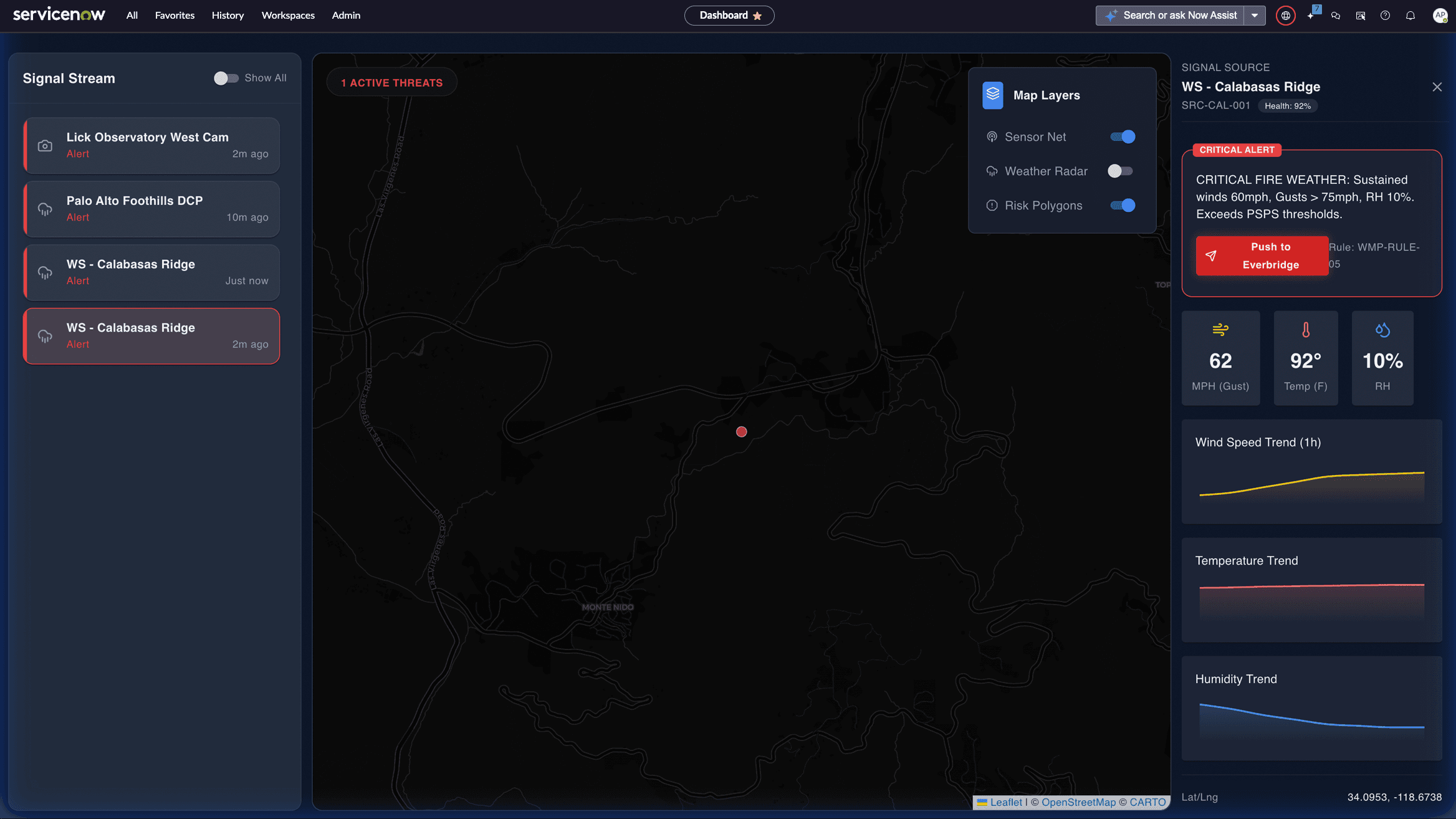Select the red threat marker on the map
This screenshot has height=819, width=1456.
[741, 431]
